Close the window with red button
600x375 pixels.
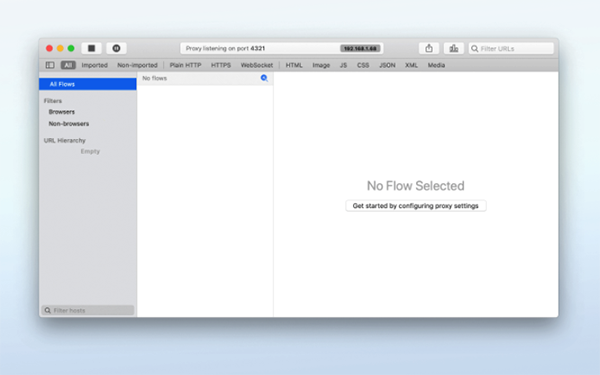pyautogui.click(x=49, y=48)
